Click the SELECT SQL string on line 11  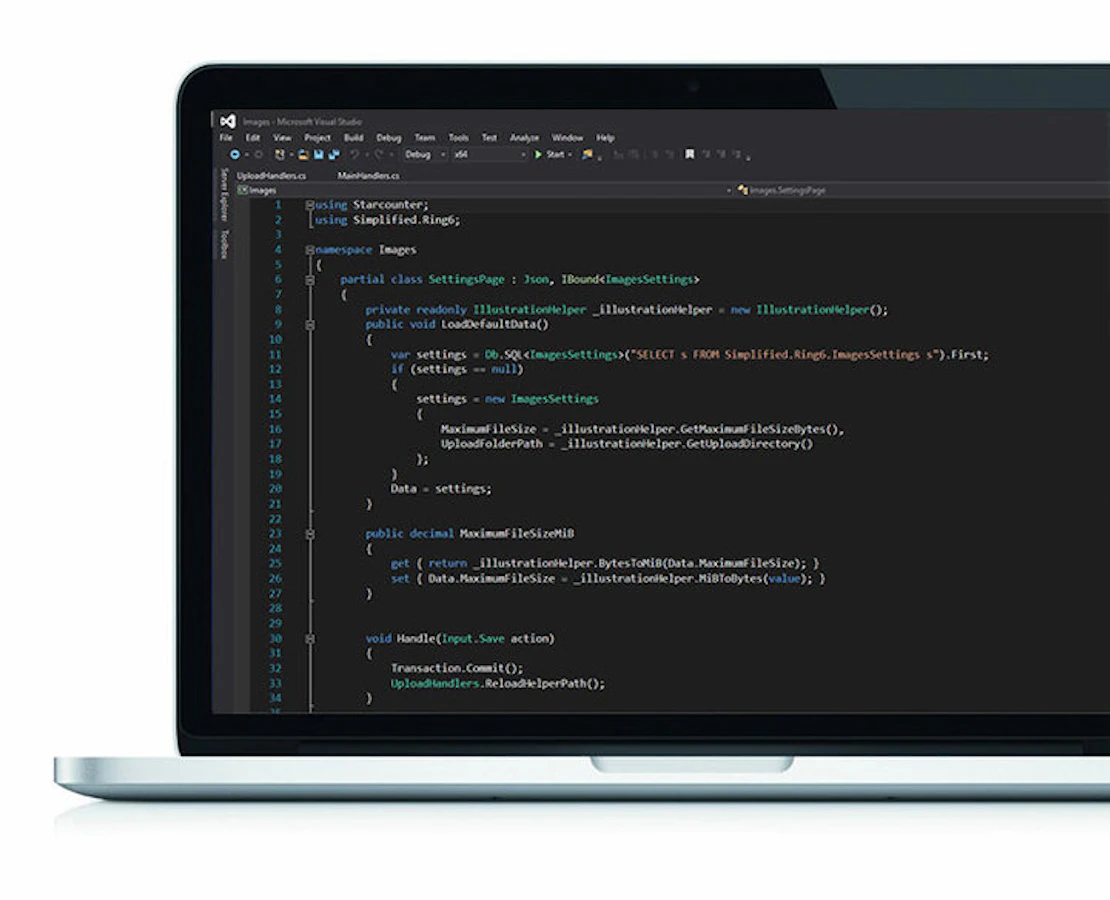tap(784, 354)
